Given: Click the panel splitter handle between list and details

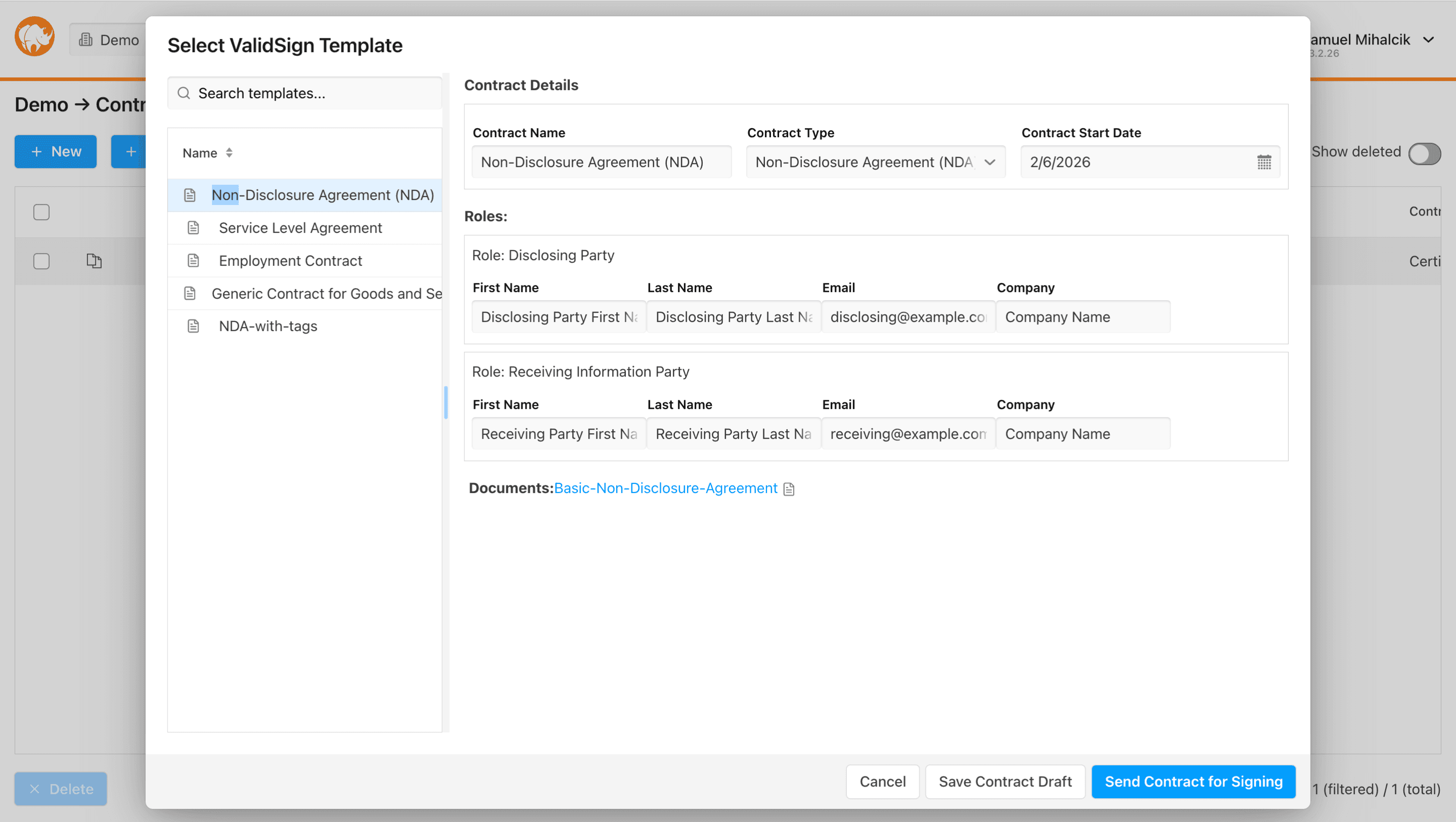Looking at the screenshot, I should tap(446, 402).
